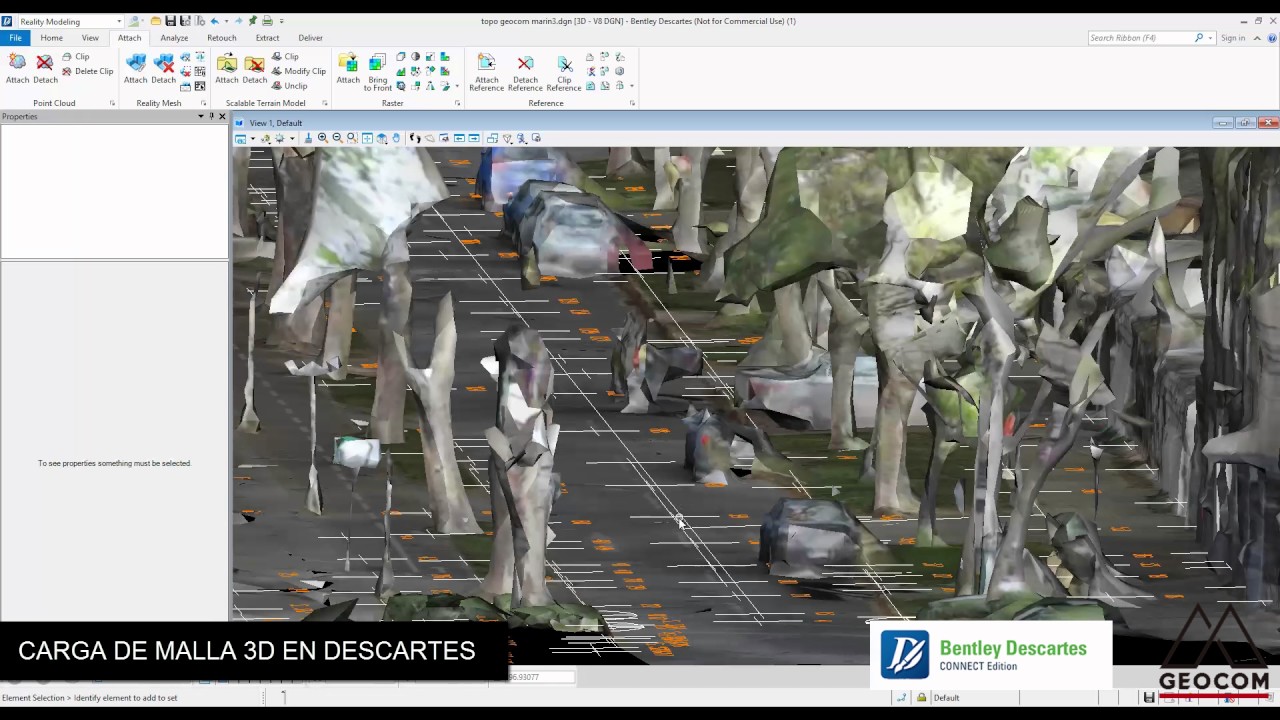Image resolution: width=1280 pixels, height=720 pixels.
Task: Open folder icon in quick access toolbar
Action: (155, 21)
